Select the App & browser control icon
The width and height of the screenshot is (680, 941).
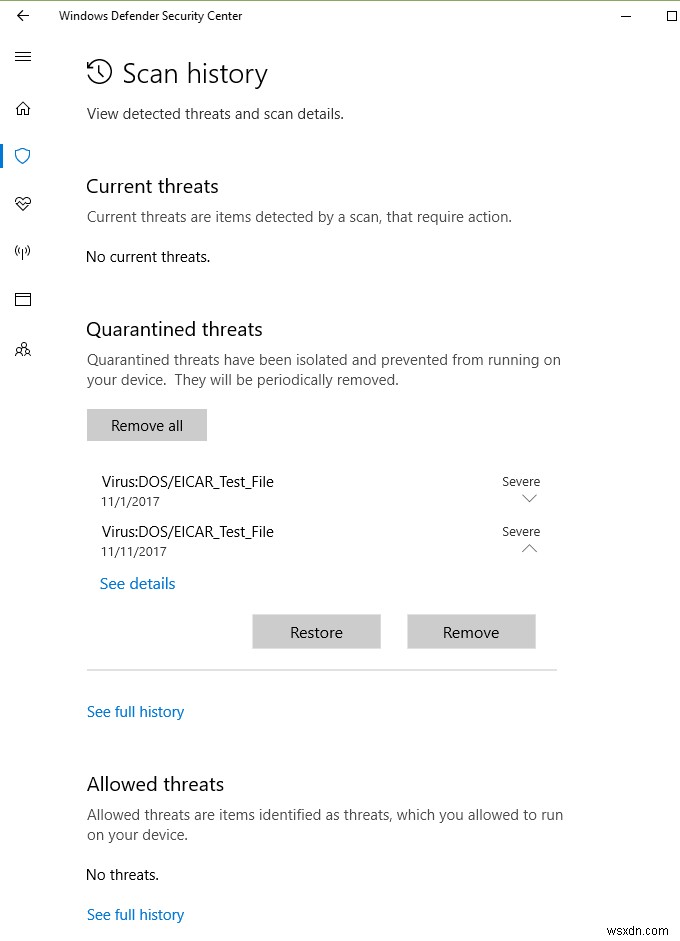coord(22,299)
